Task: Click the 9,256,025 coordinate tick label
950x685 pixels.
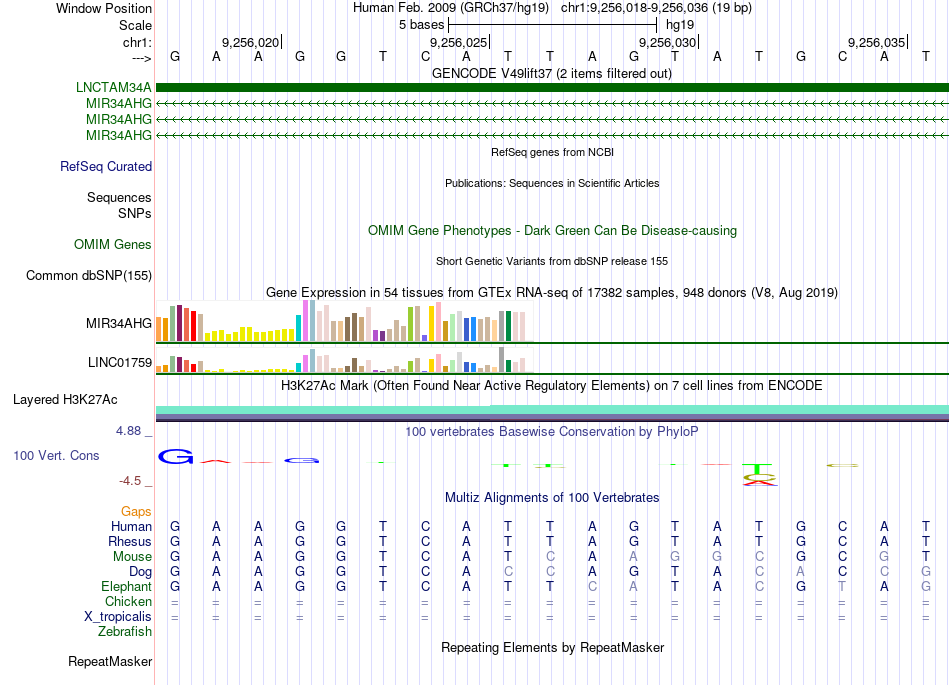Action: 459,42
